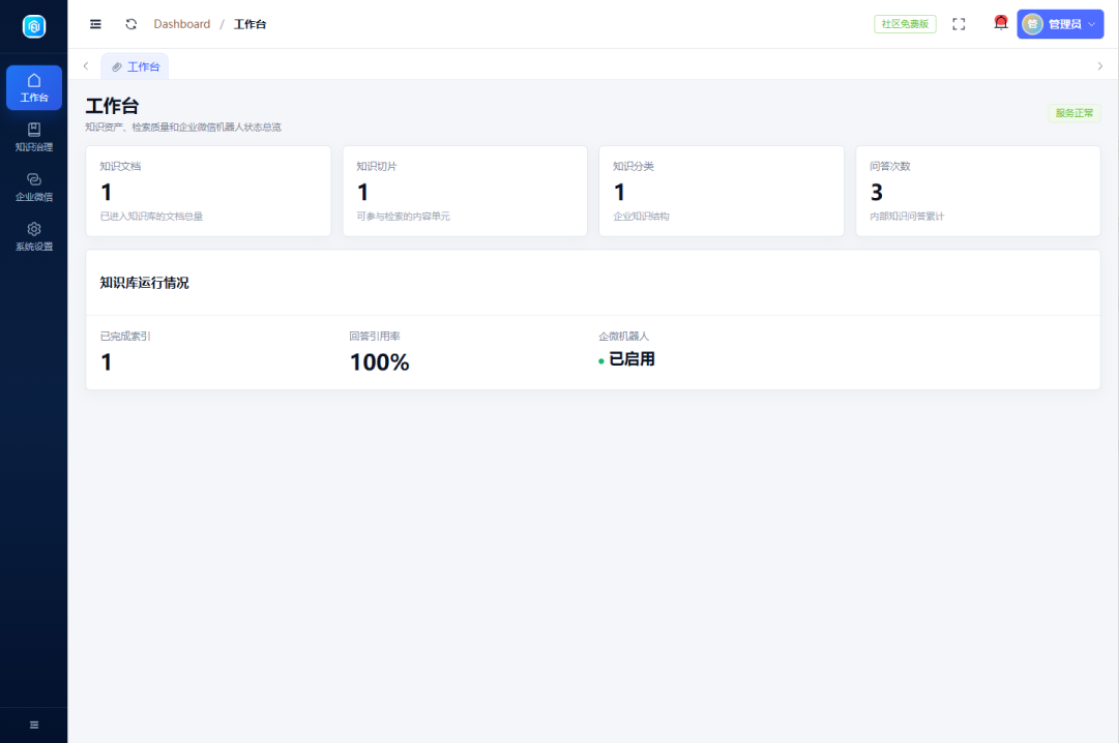The width and height of the screenshot is (1119, 743).
Task: Toggle sidebar collapse icon at sidebar bottom
Action: 34,725
